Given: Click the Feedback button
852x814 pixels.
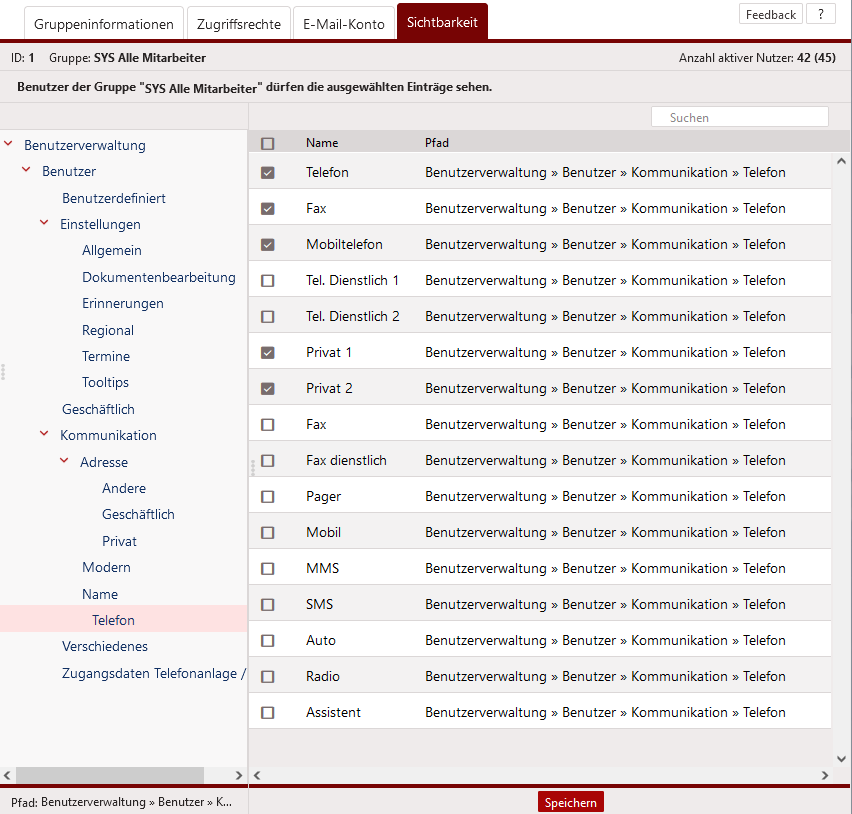Looking at the screenshot, I should click(x=771, y=14).
